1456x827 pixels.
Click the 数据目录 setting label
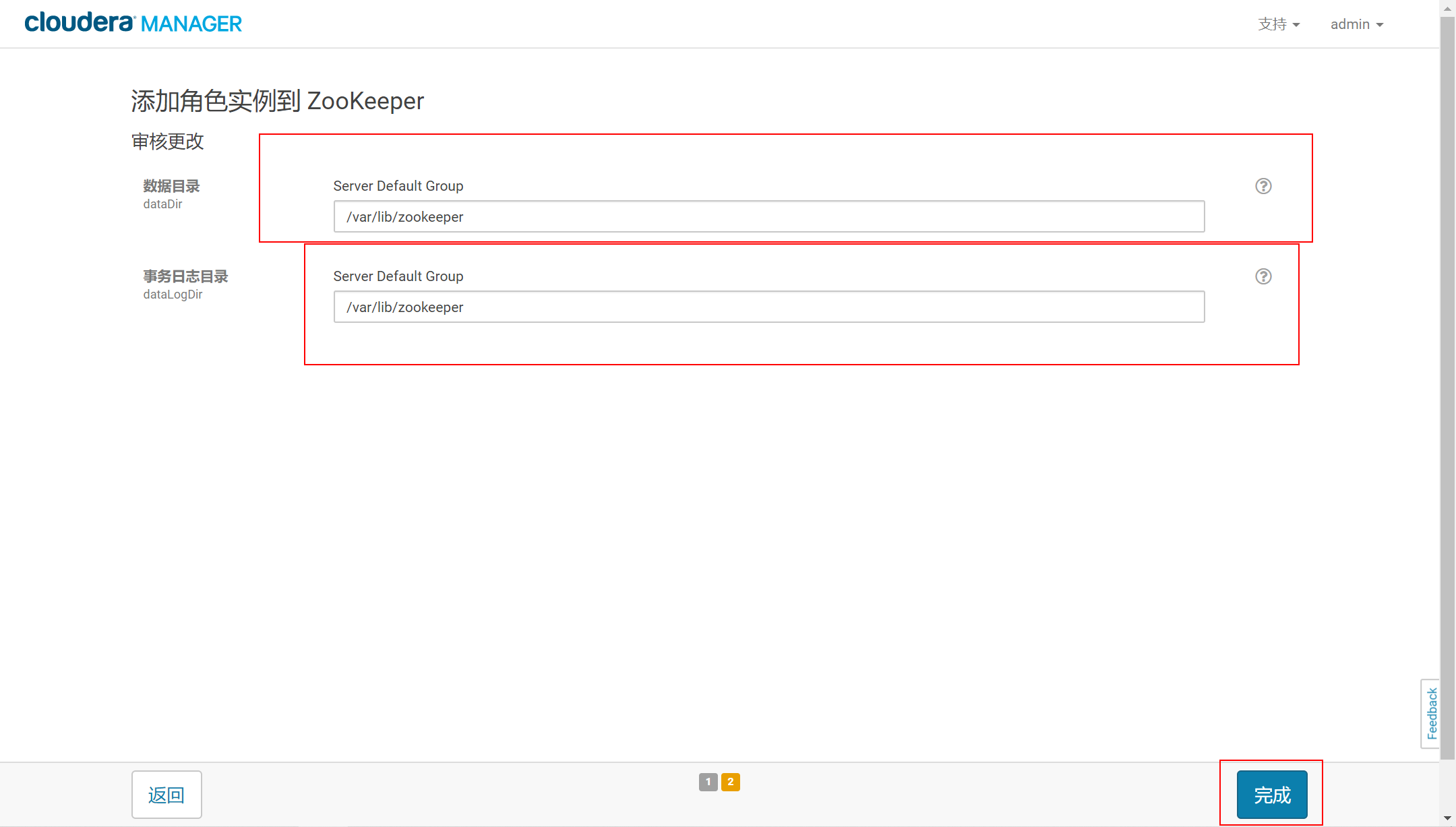click(171, 186)
